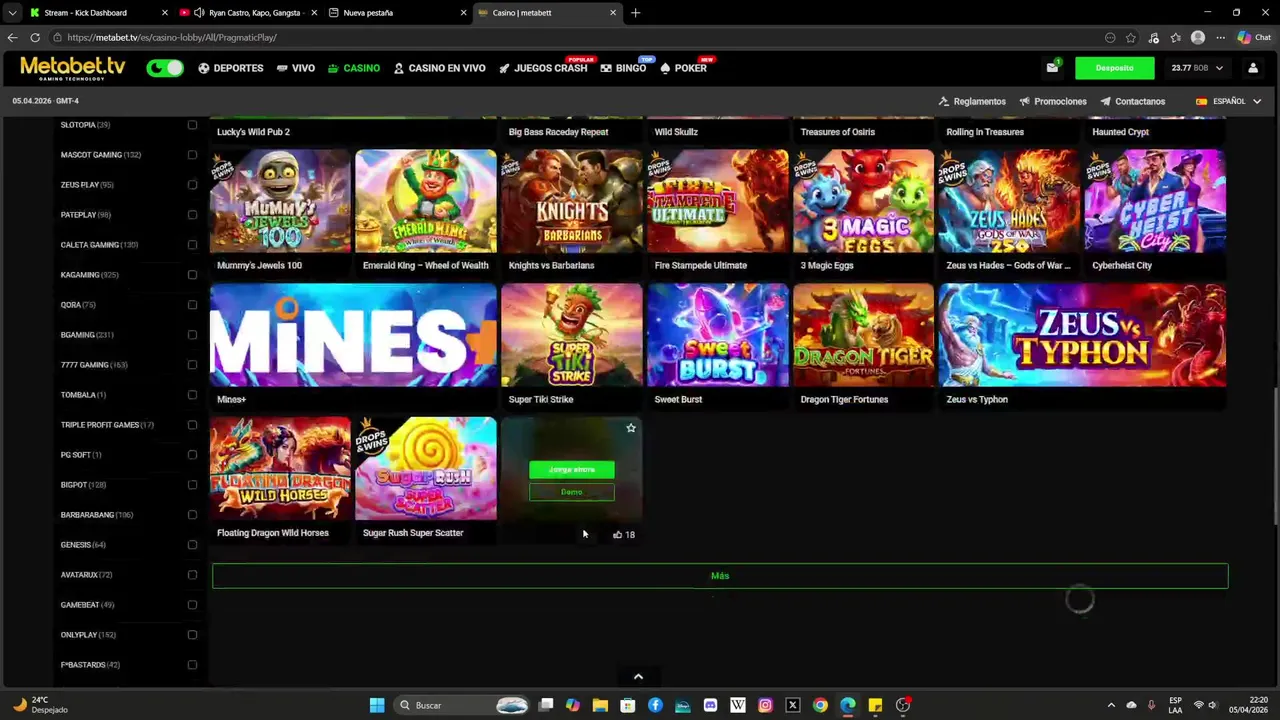Screen dimensions: 1280x720
Task: Open the Reglamentos link
Action: point(972,101)
